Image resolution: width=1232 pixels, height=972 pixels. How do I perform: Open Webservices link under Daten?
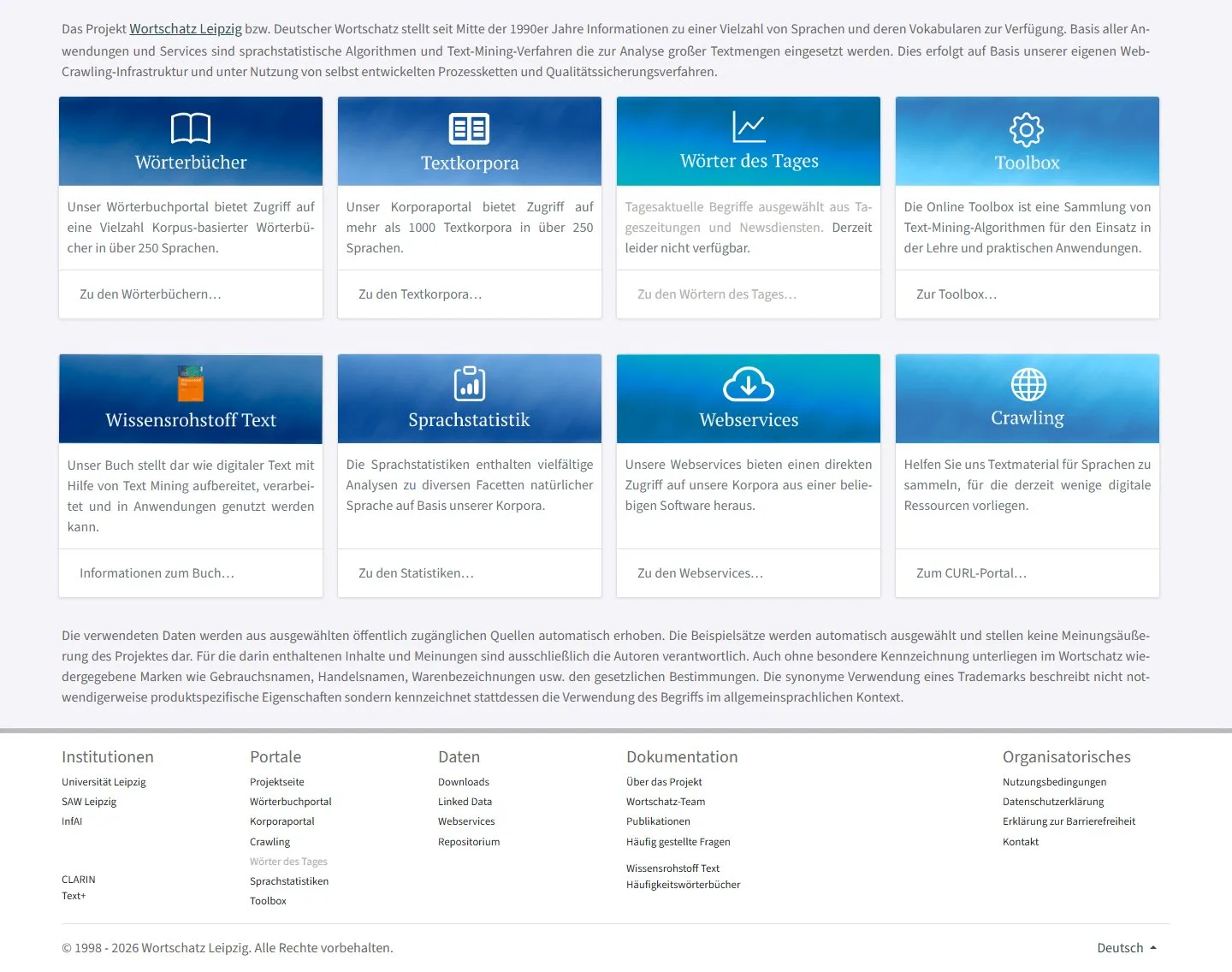point(466,821)
